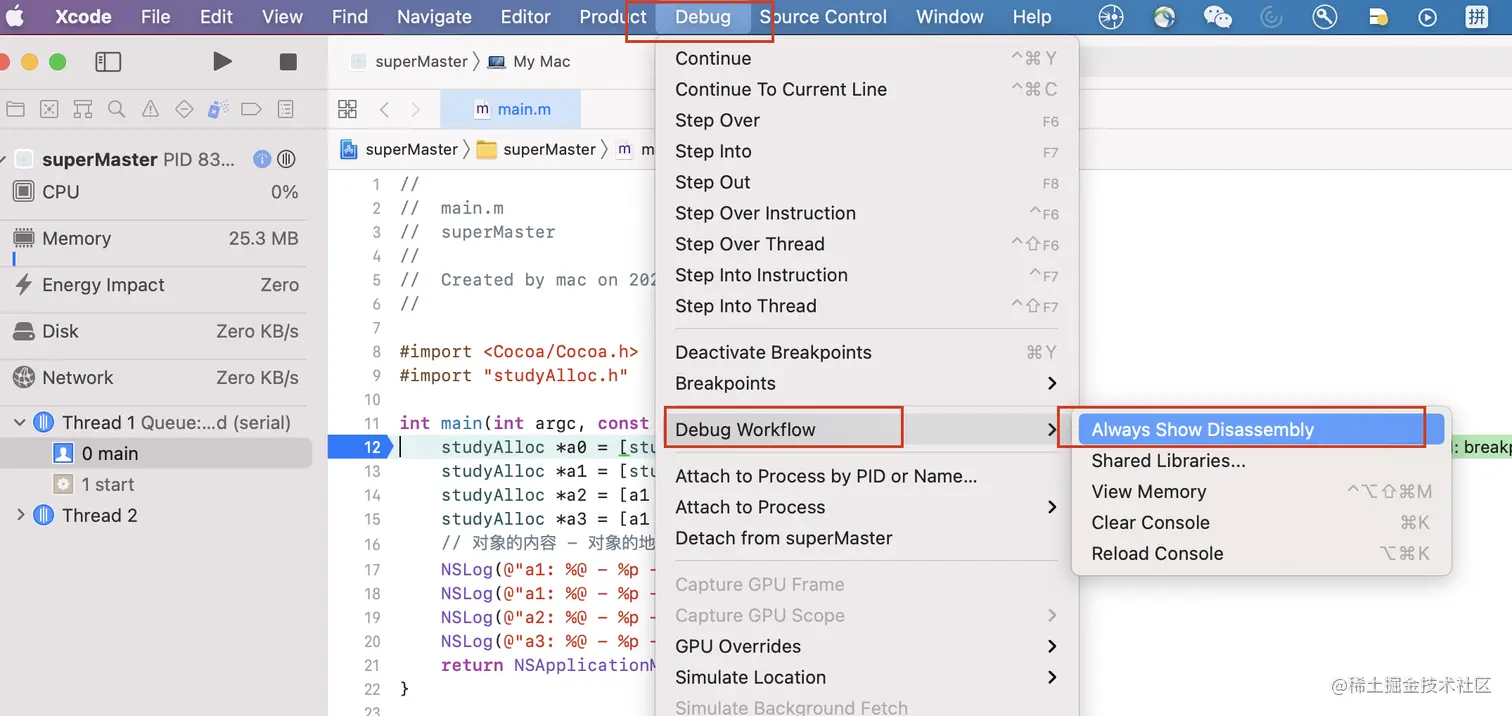Open the Source Control menu
The width and height of the screenshot is (1512, 716).
click(823, 17)
